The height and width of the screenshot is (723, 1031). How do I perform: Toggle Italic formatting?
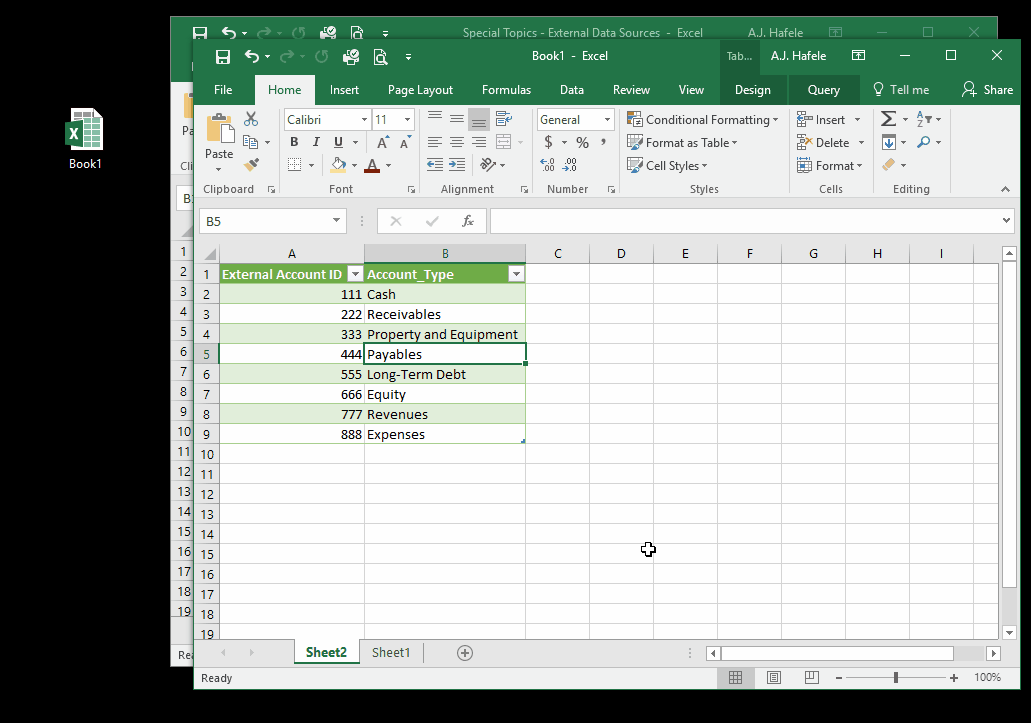tap(316, 142)
